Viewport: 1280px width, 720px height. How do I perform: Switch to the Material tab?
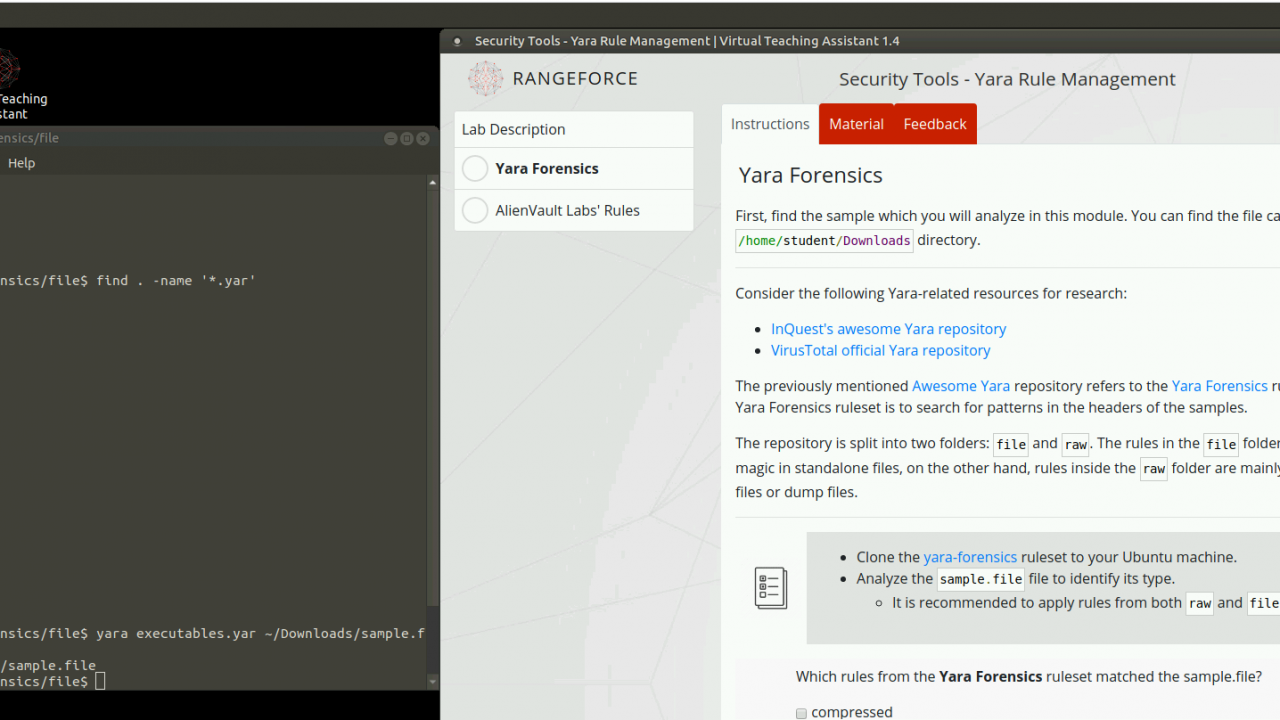856,124
